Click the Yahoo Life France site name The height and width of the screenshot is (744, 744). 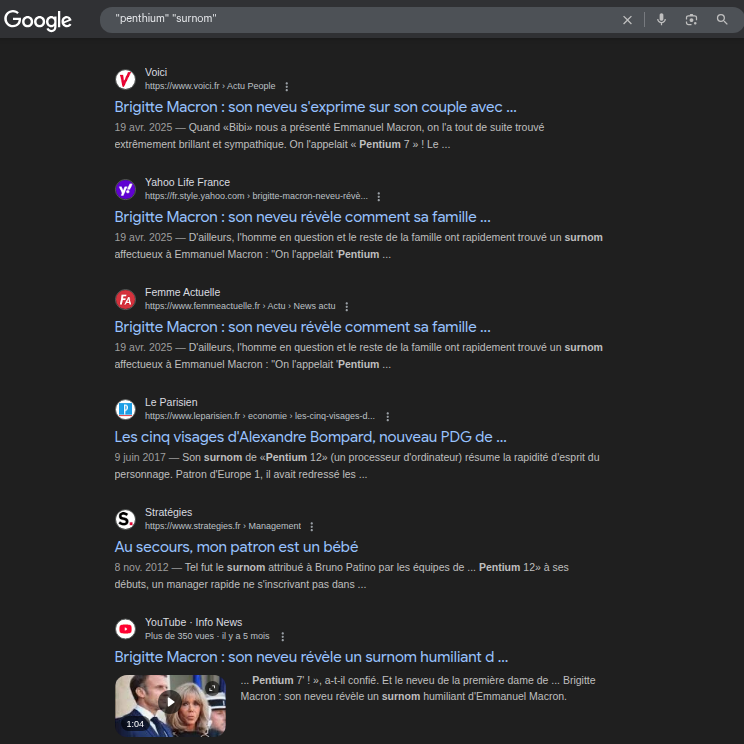point(187,183)
